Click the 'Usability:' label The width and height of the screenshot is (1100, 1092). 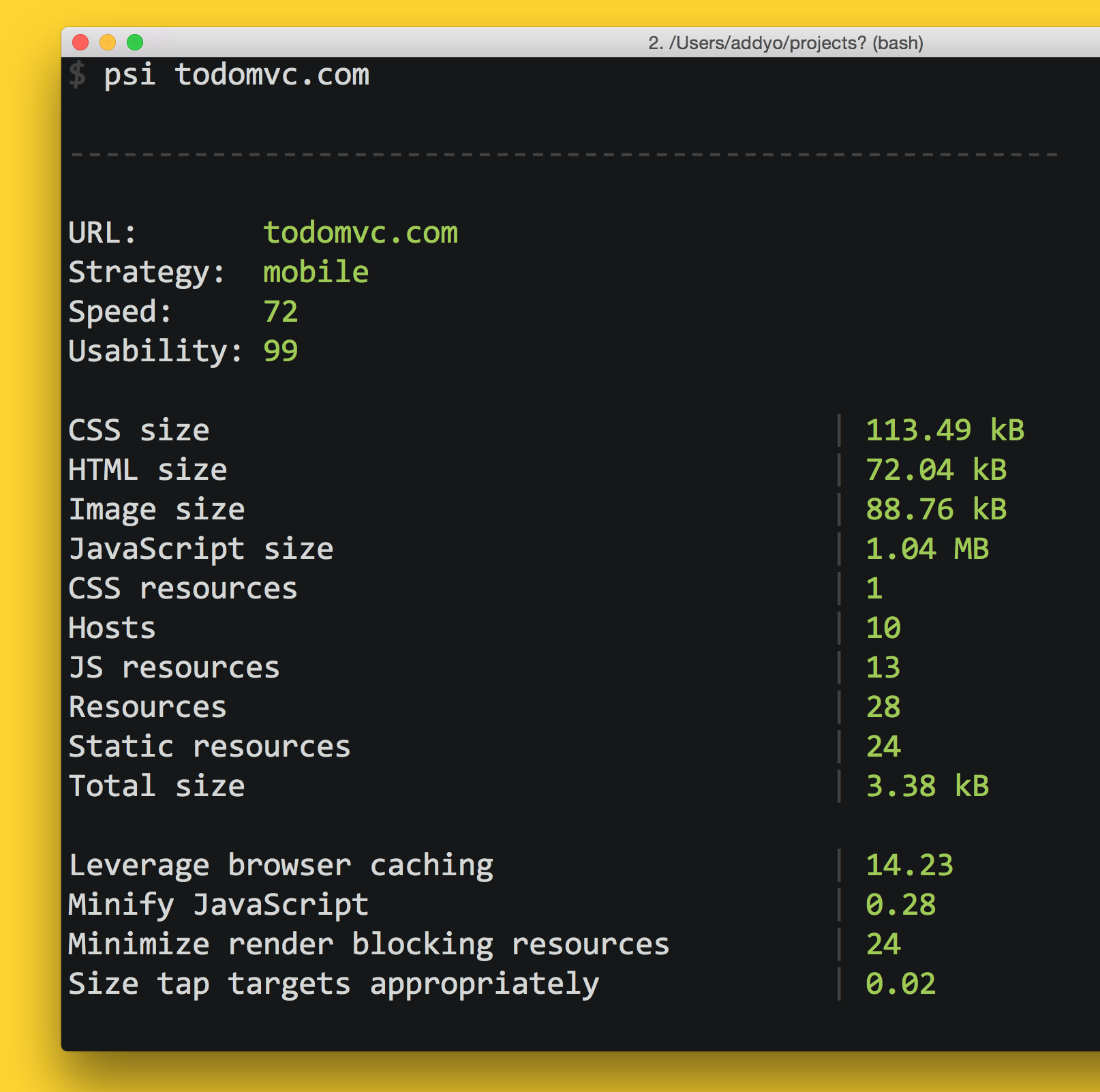[155, 352]
